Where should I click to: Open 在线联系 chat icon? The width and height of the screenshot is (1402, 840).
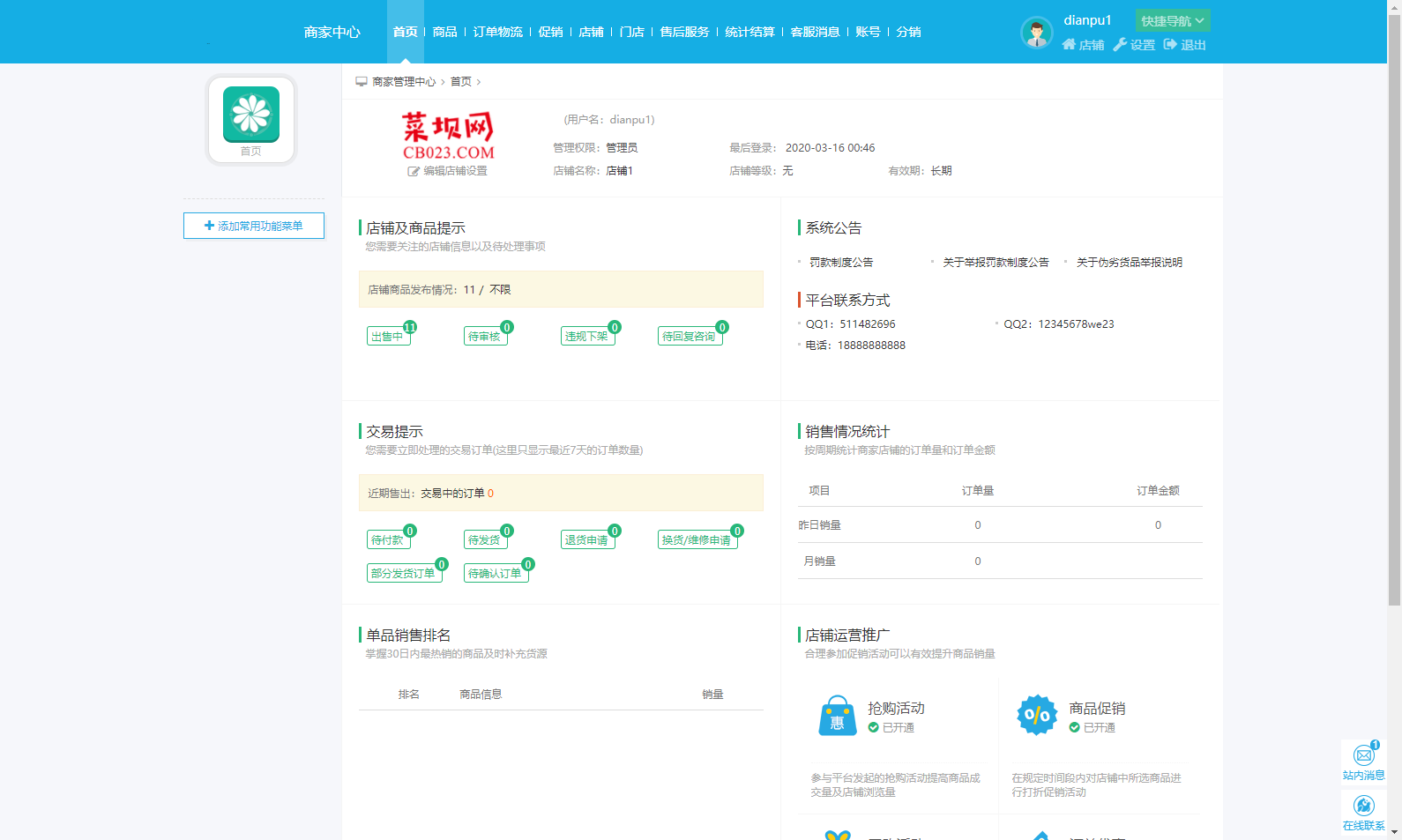[1364, 806]
